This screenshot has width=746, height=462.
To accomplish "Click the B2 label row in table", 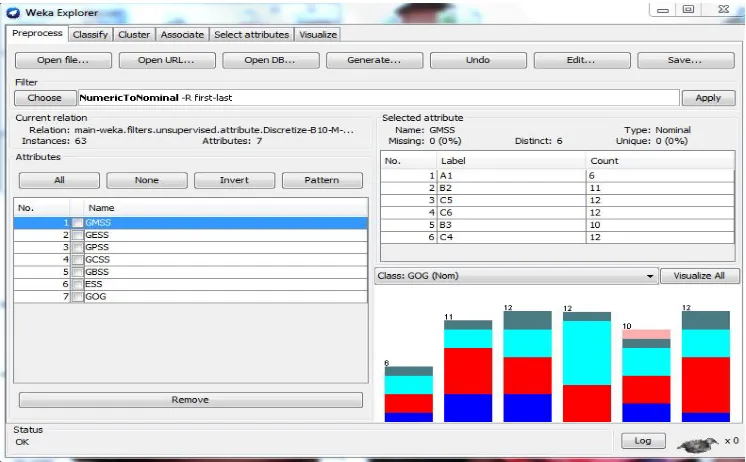I will tap(558, 188).
